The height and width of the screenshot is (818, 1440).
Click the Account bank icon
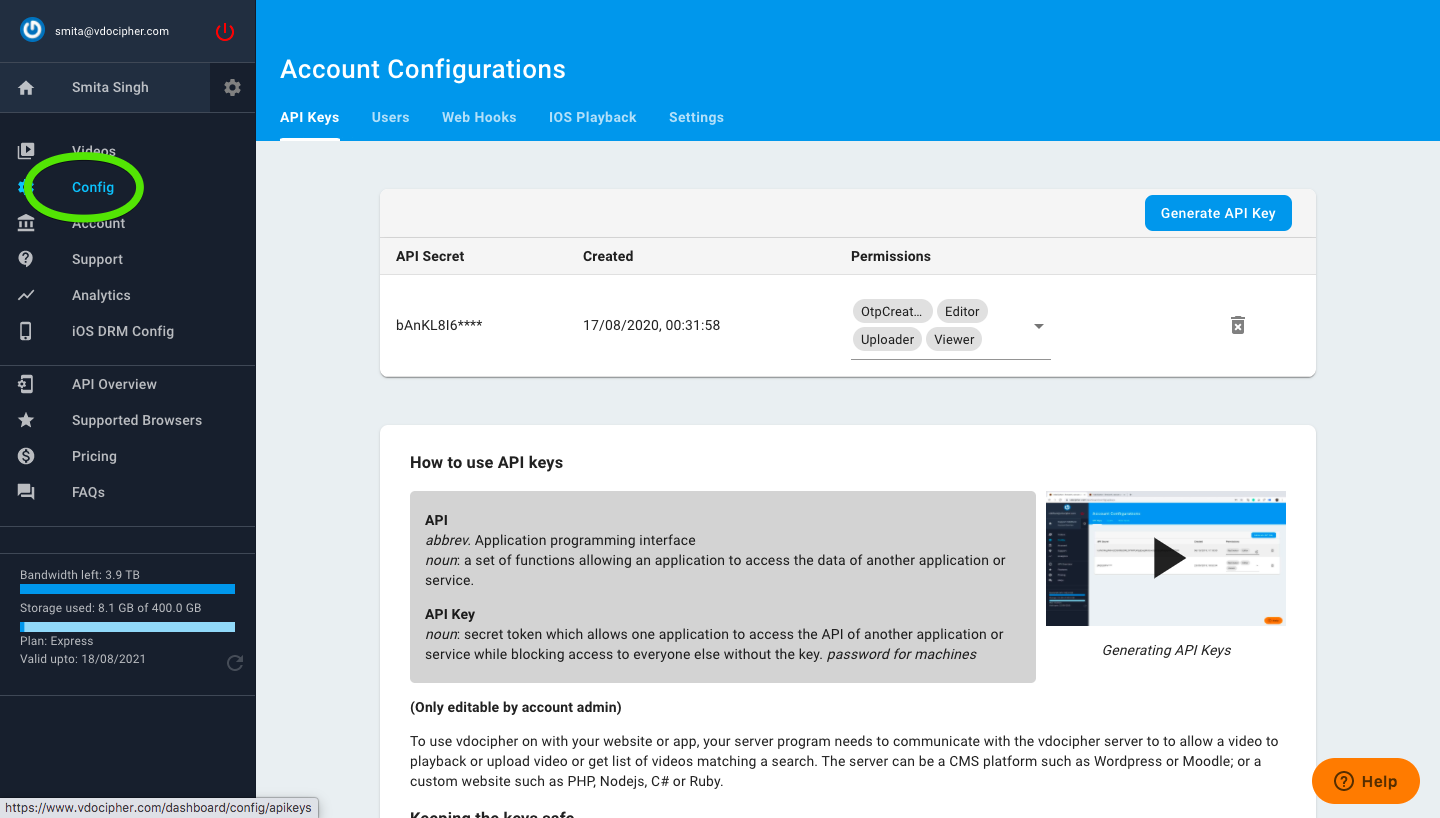[x=26, y=223]
